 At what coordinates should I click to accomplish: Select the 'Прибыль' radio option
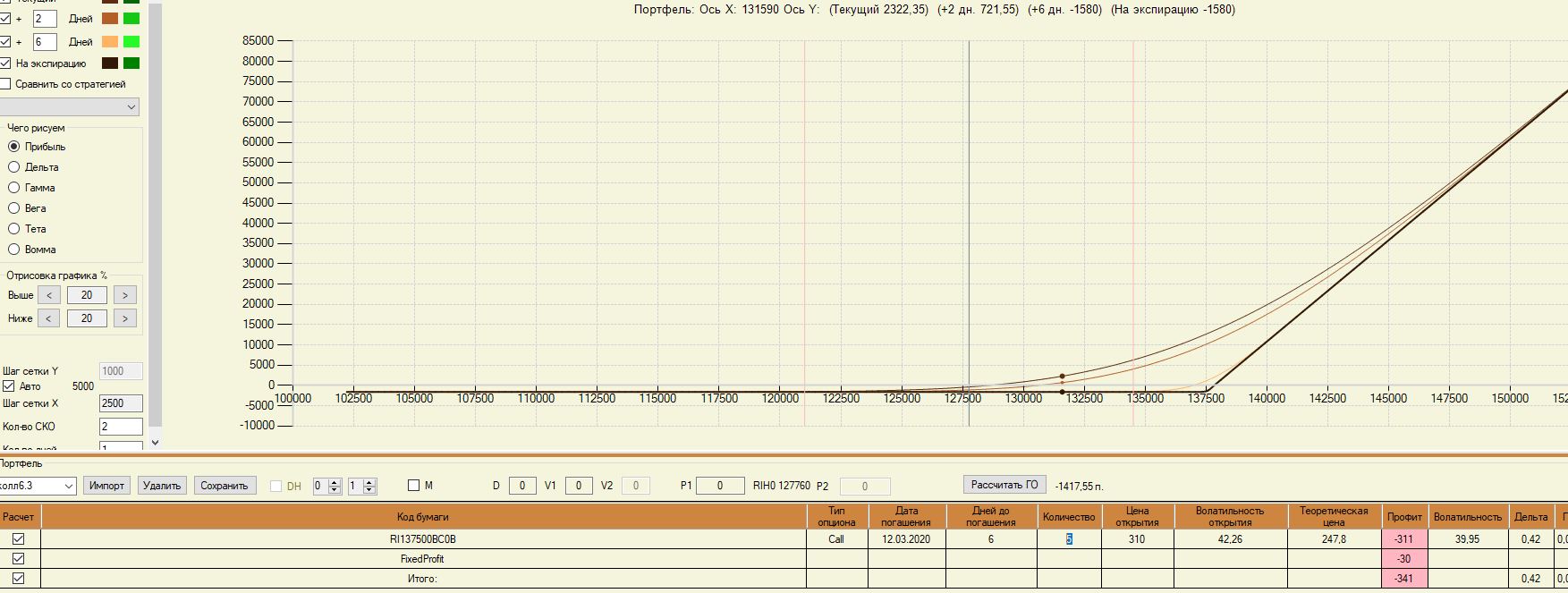(13, 147)
